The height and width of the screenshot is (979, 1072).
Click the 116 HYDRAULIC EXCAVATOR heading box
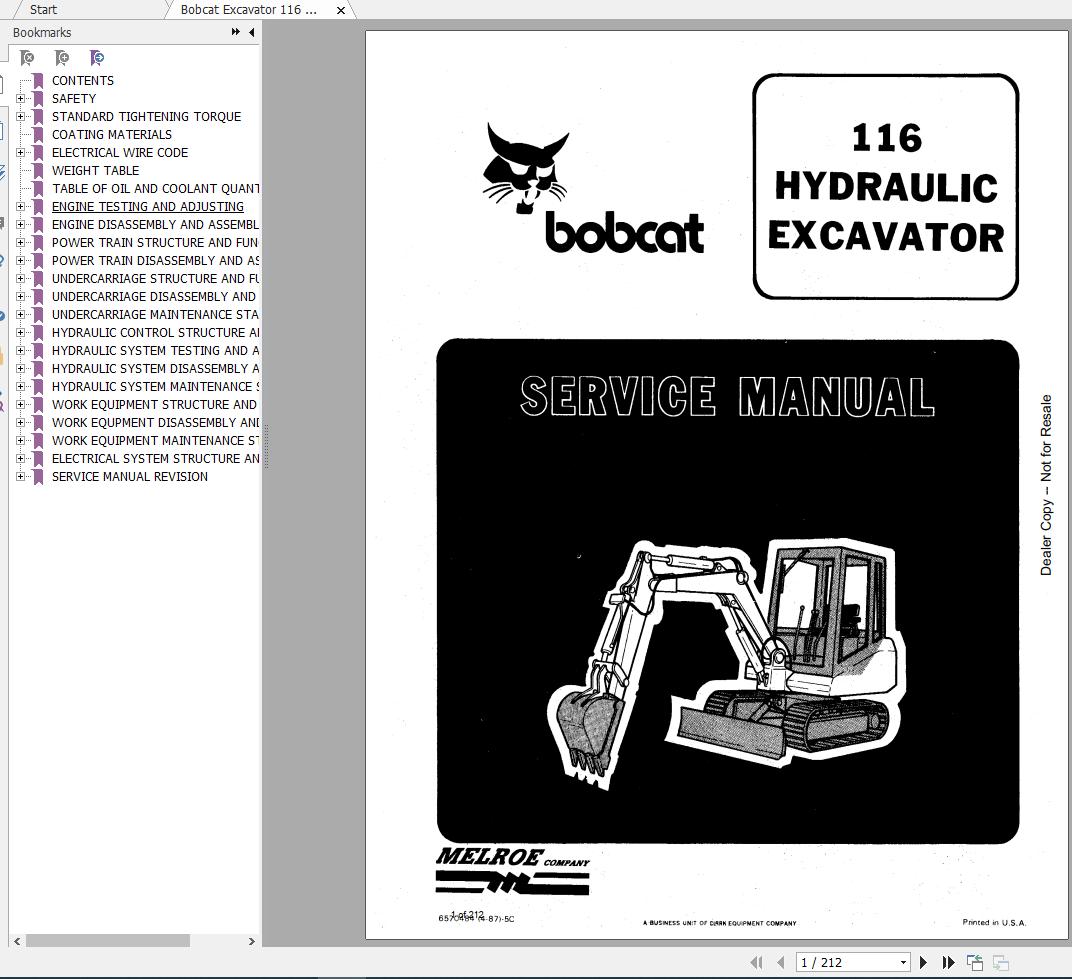pyautogui.click(x=886, y=187)
